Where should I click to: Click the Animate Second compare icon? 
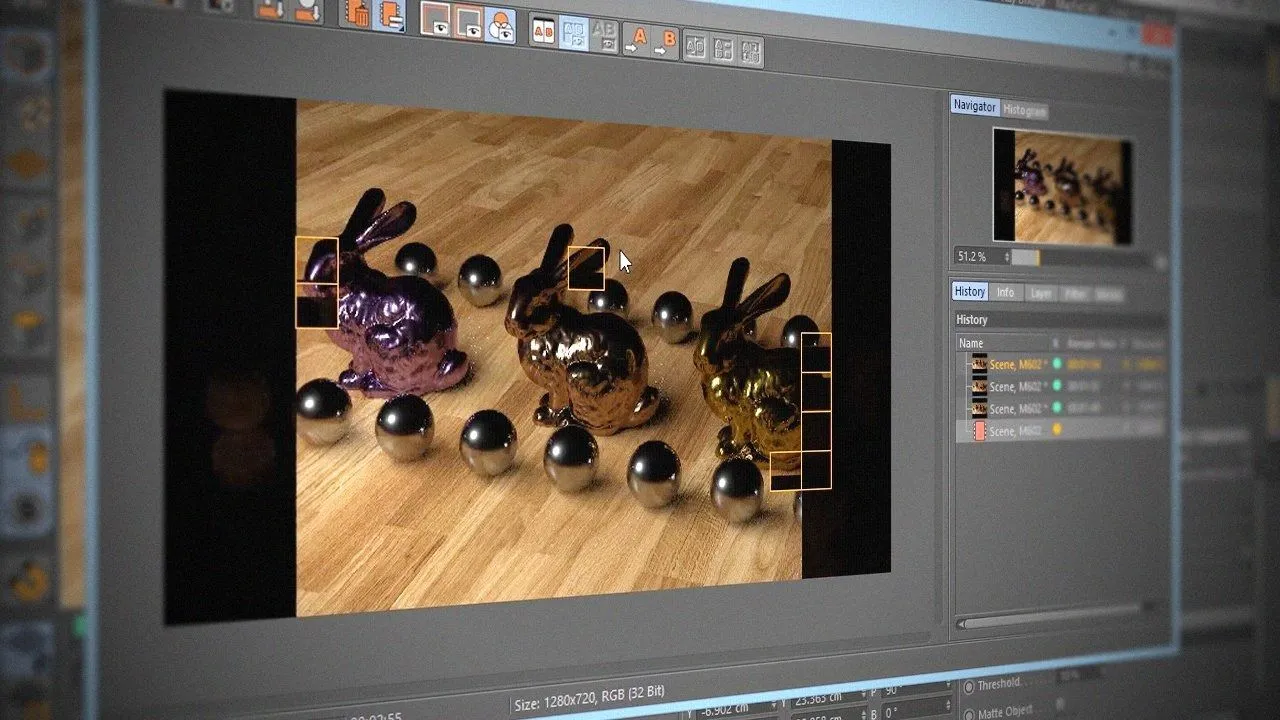click(x=750, y=49)
